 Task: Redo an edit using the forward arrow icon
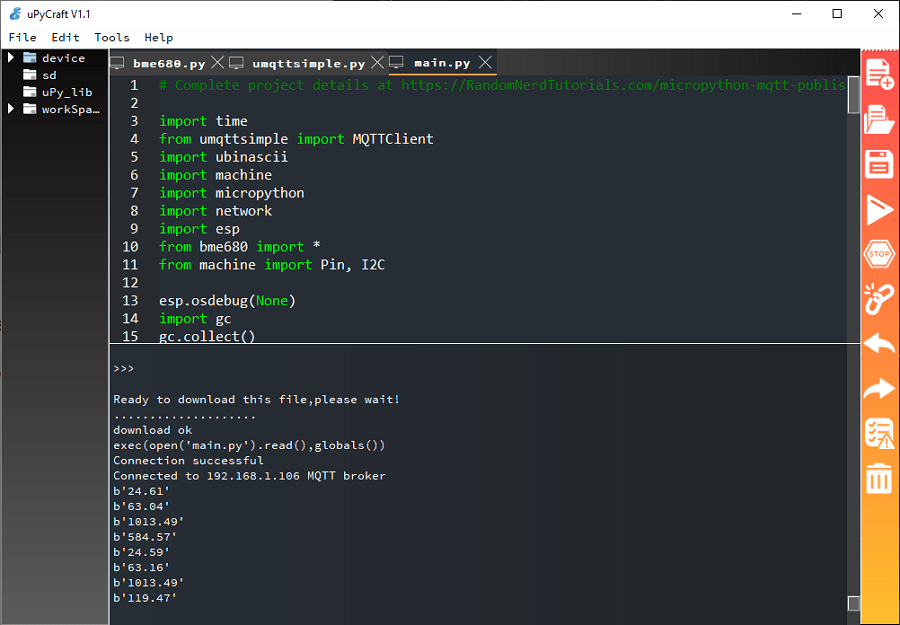[x=878, y=389]
